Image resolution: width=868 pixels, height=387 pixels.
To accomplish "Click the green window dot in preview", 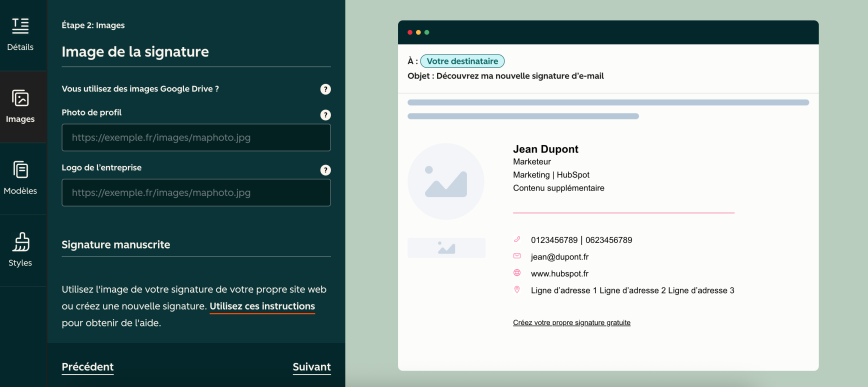I will click(x=427, y=32).
